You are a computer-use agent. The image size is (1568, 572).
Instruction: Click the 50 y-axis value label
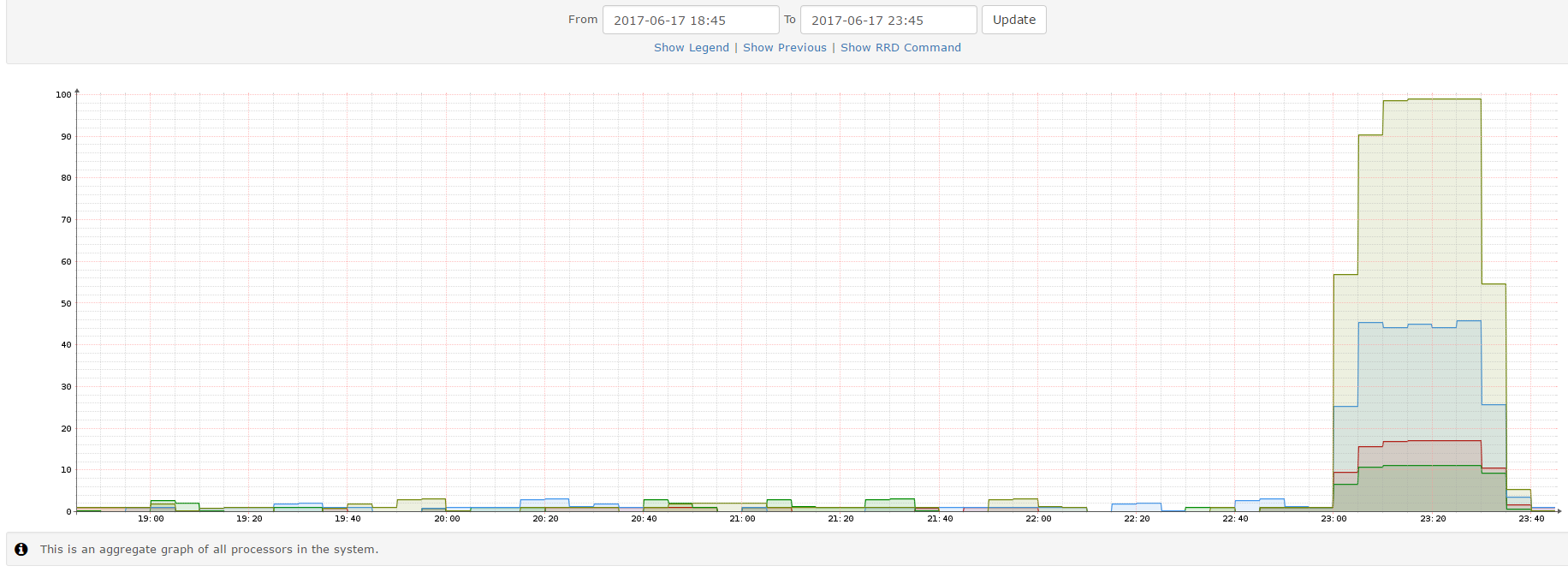66,304
